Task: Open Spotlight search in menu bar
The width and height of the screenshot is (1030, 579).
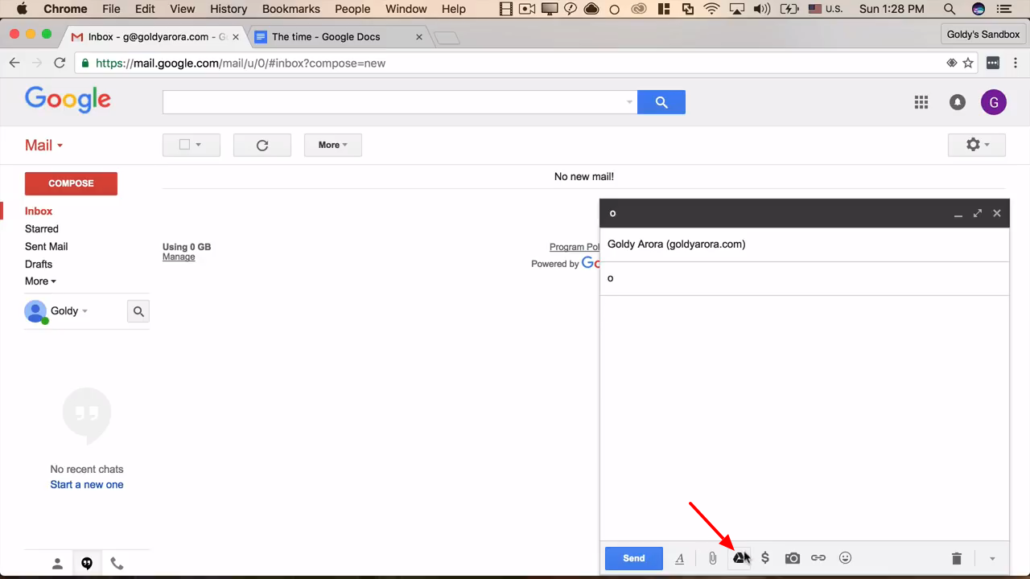Action: pyautogui.click(x=949, y=9)
